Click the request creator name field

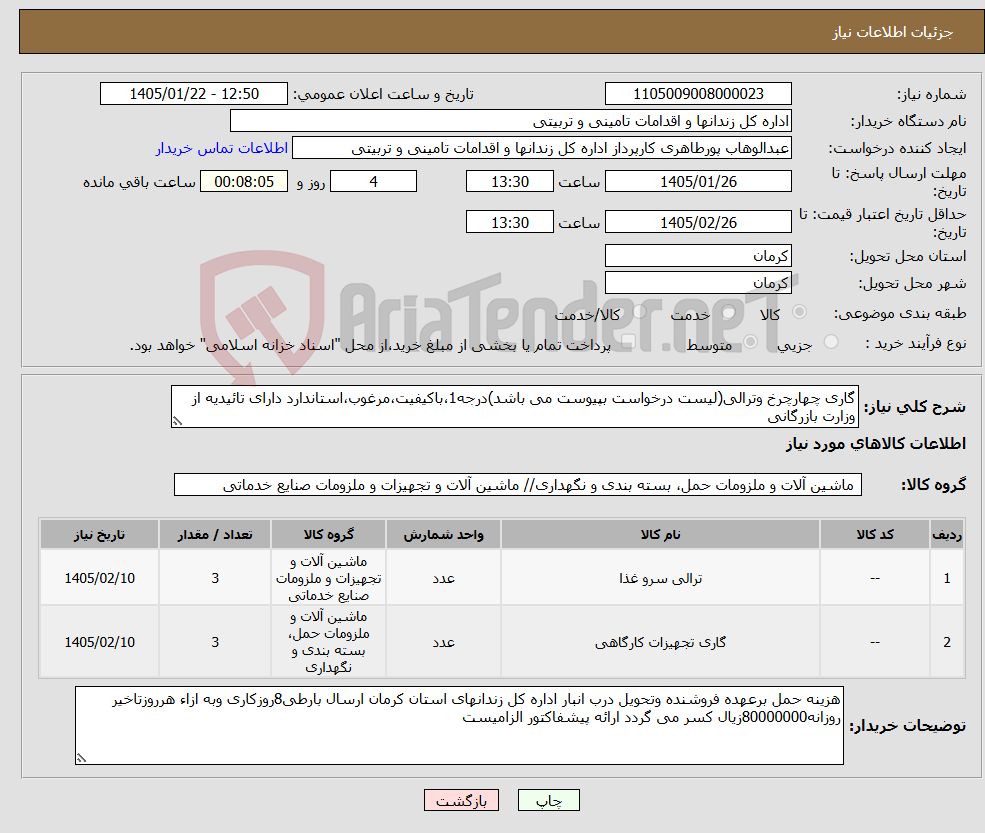pyautogui.click(x=541, y=148)
